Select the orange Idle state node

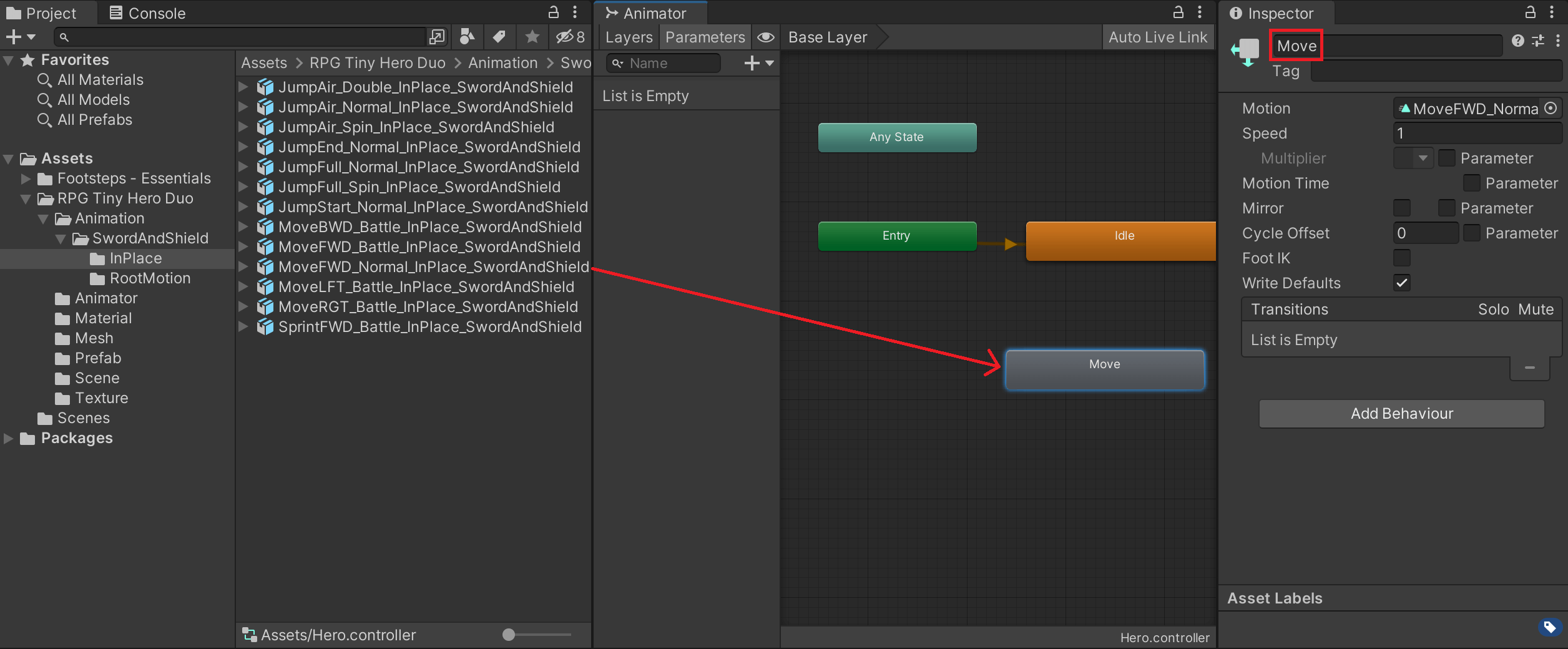[1121, 240]
